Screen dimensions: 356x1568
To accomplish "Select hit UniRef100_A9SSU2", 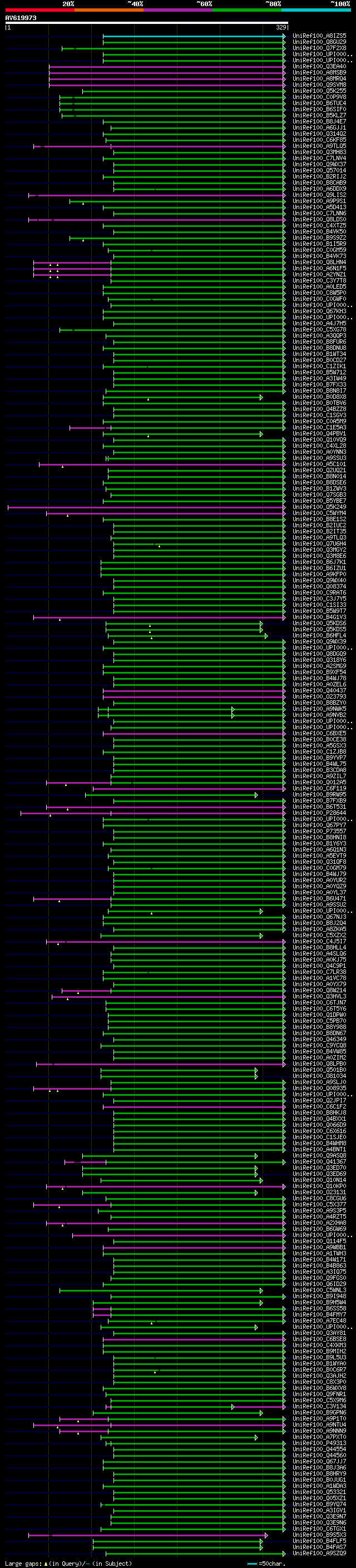I will [x=319, y=905].
